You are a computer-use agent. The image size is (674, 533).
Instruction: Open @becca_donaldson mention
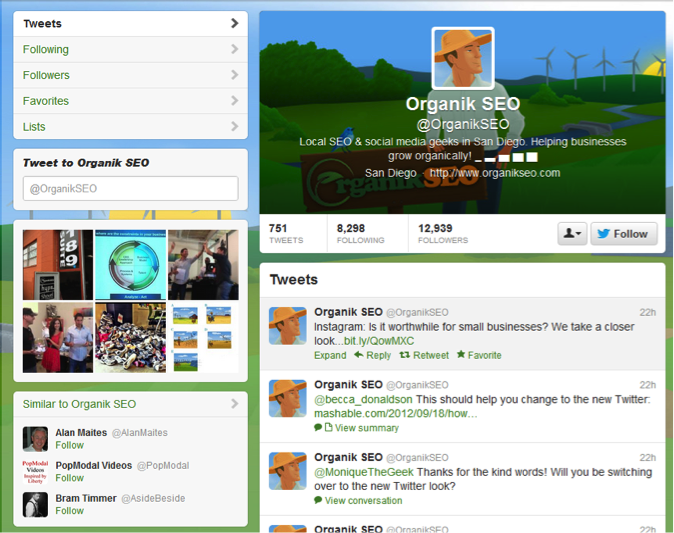click(x=363, y=399)
